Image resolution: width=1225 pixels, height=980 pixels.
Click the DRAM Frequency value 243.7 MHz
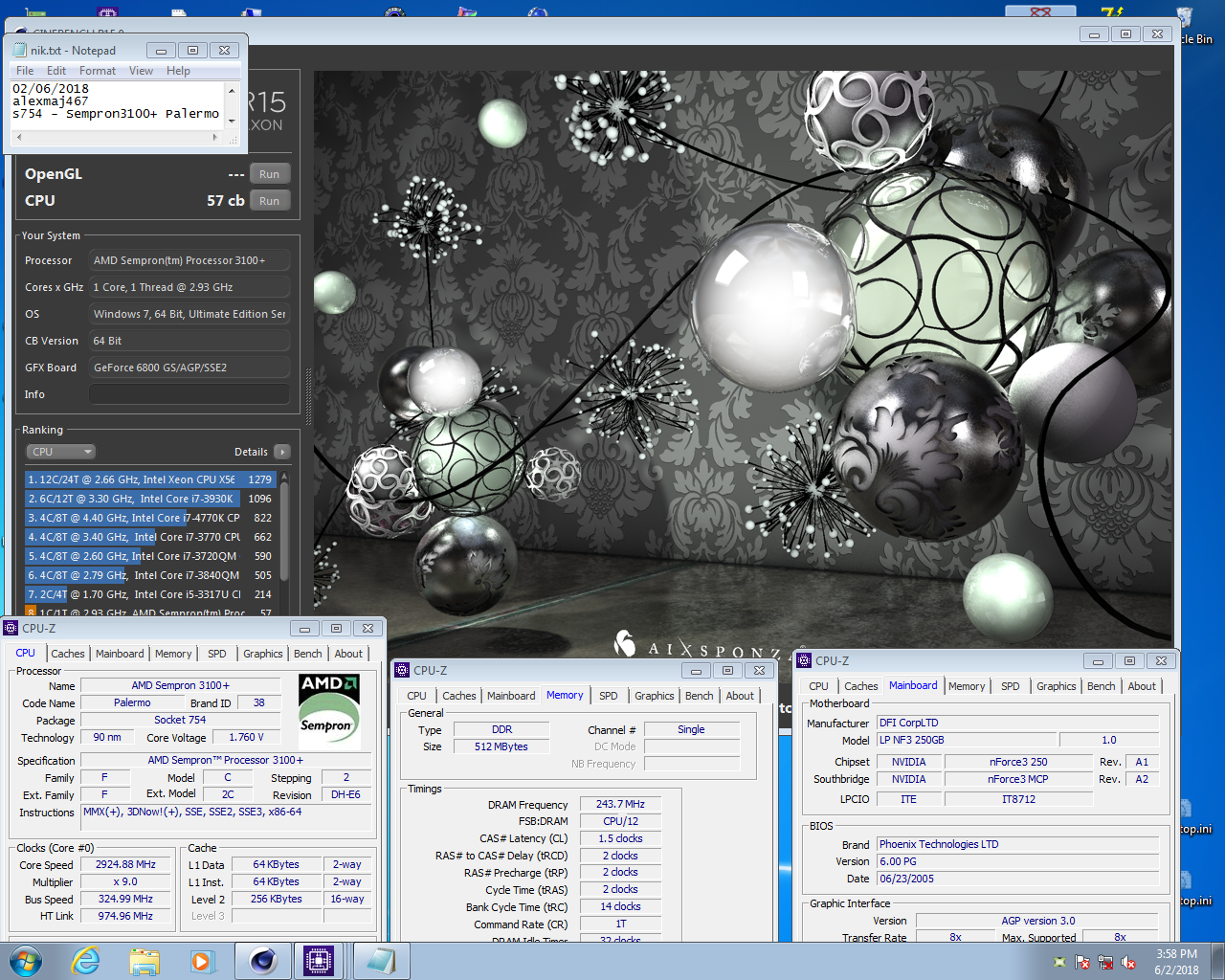coord(620,804)
